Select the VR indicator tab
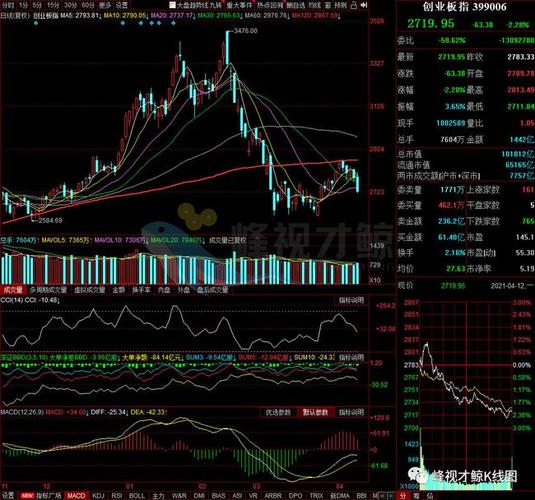 point(253,495)
